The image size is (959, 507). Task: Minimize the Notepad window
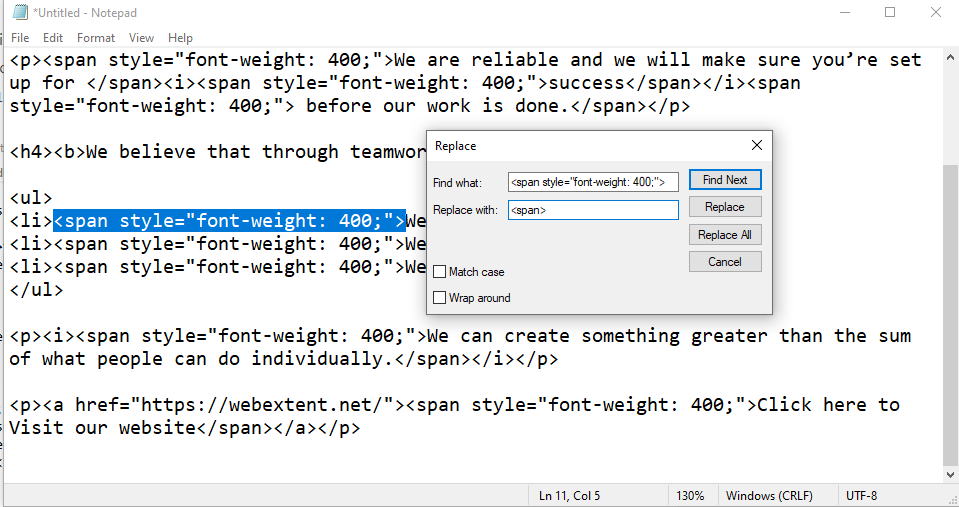click(x=846, y=12)
